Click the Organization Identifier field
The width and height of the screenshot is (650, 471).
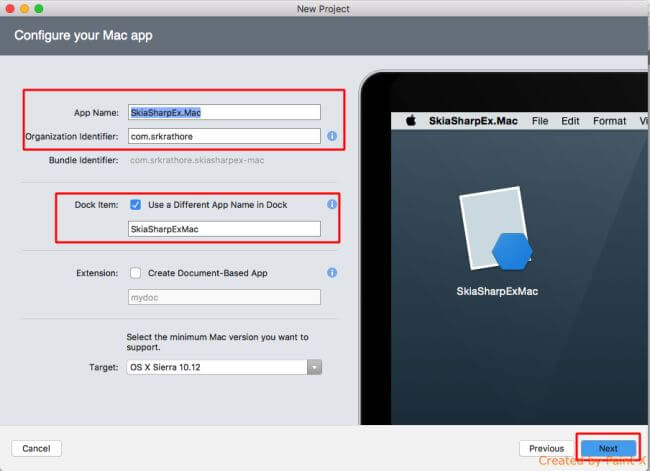(x=224, y=136)
